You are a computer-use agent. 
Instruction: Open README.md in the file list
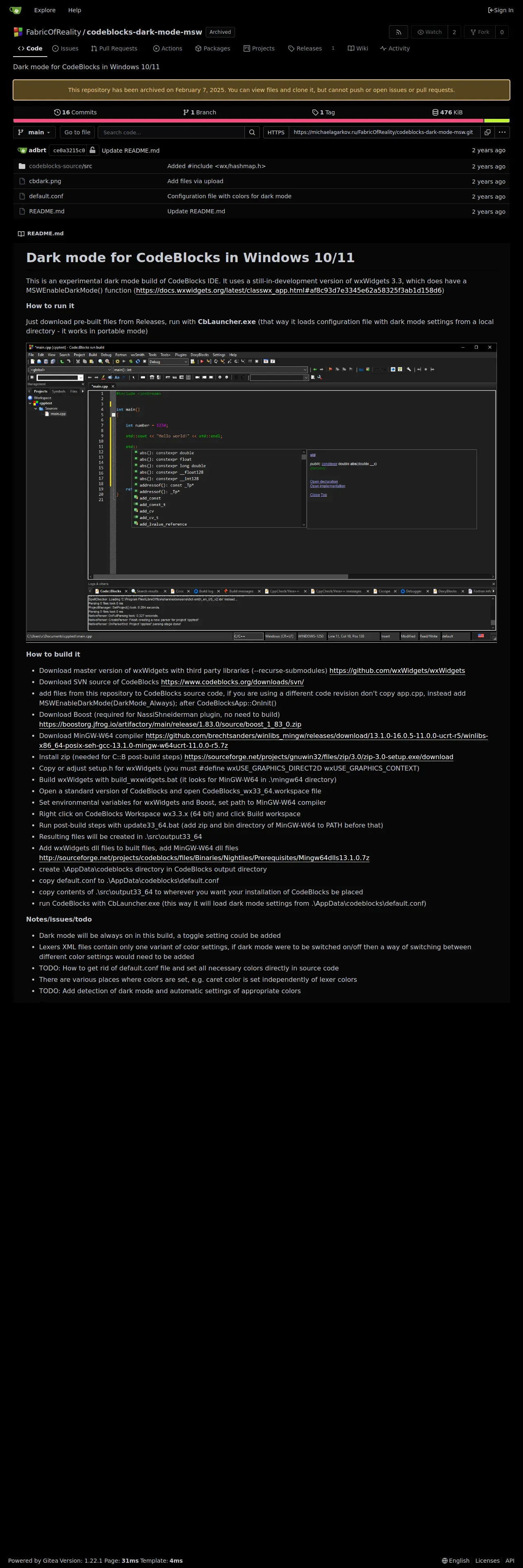coord(47,212)
